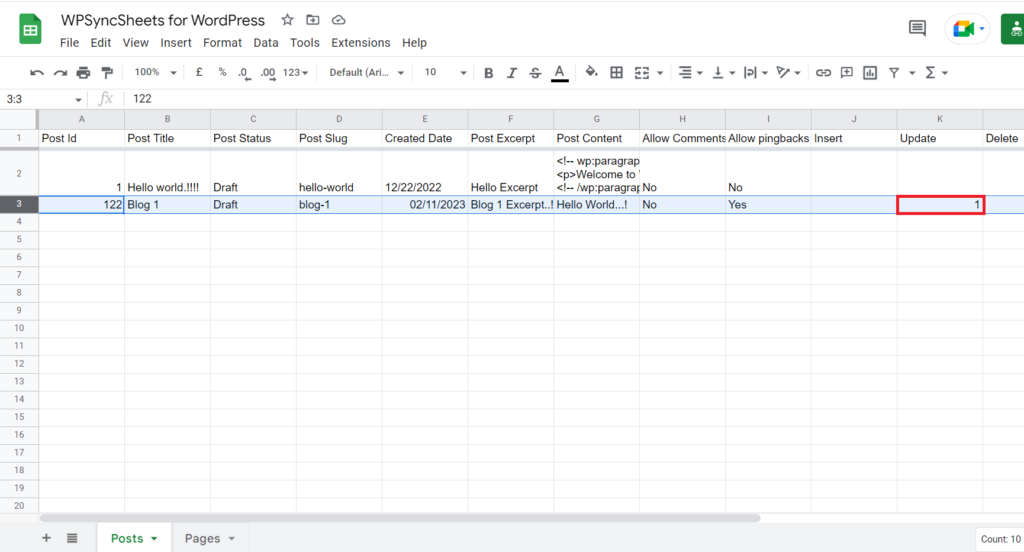Open the font size dropdown

[445, 73]
